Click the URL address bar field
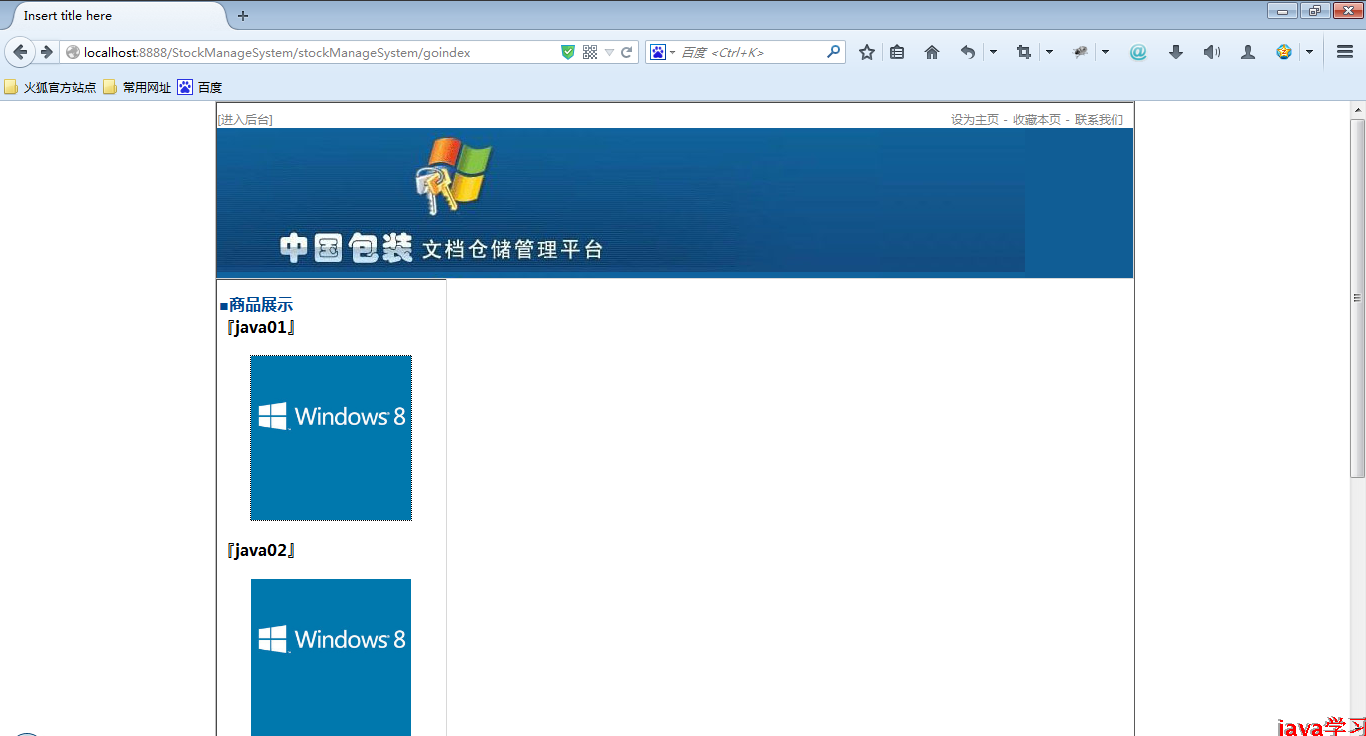This screenshot has width=1366, height=736. (320, 52)
